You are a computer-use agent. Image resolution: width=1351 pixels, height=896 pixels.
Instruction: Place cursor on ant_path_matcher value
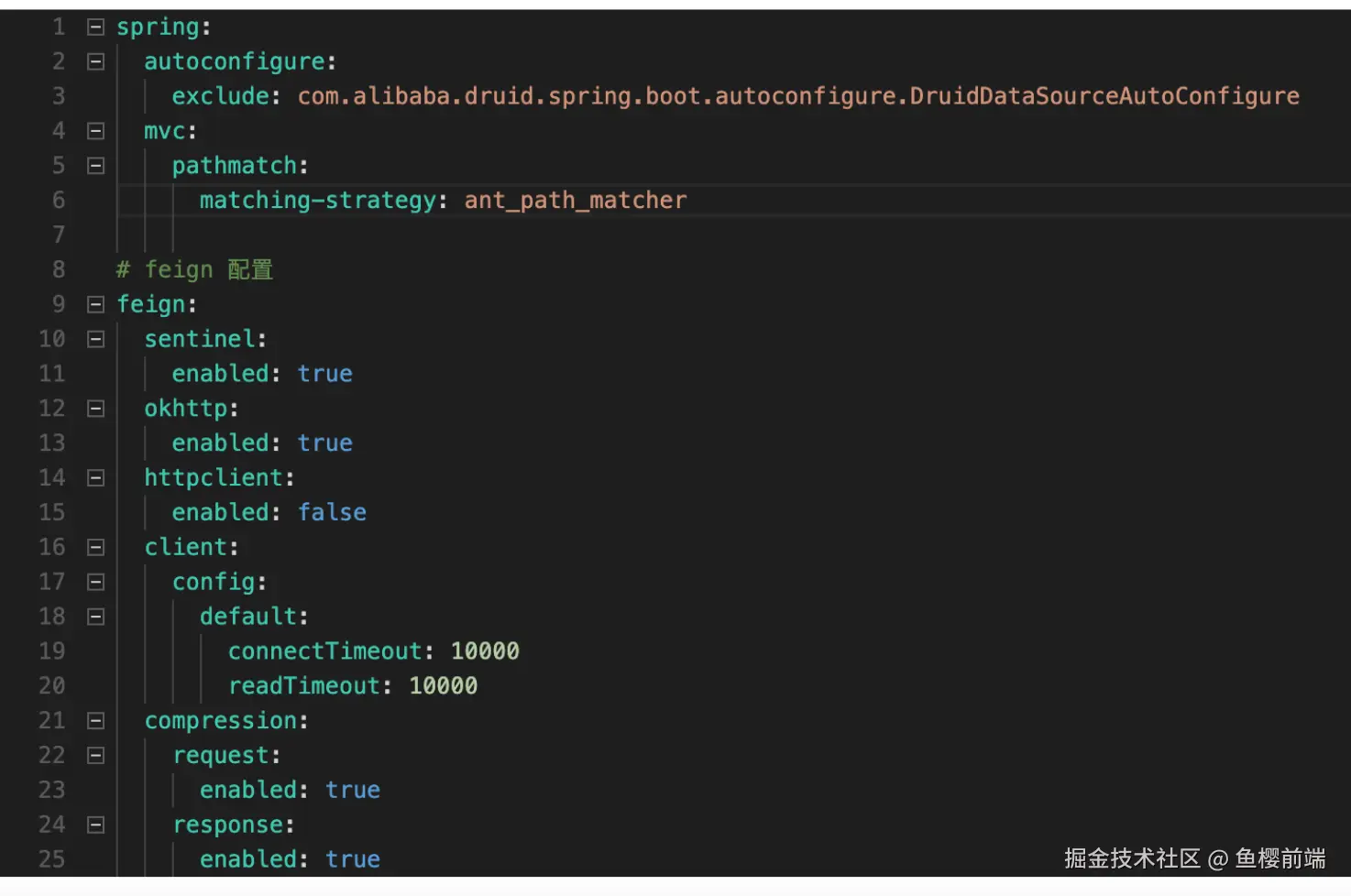(575, 201)
